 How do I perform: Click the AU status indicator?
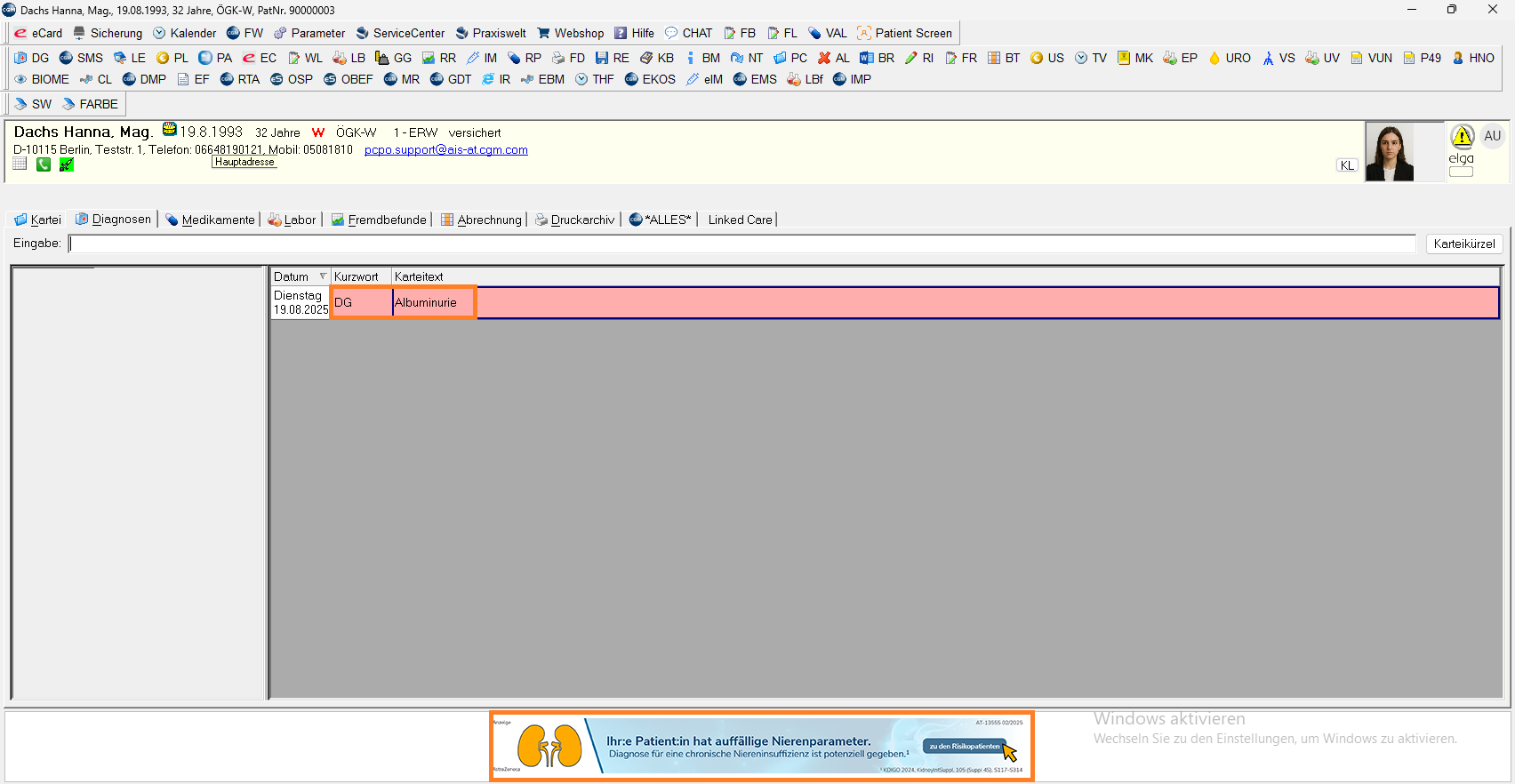coord(1492,136)
